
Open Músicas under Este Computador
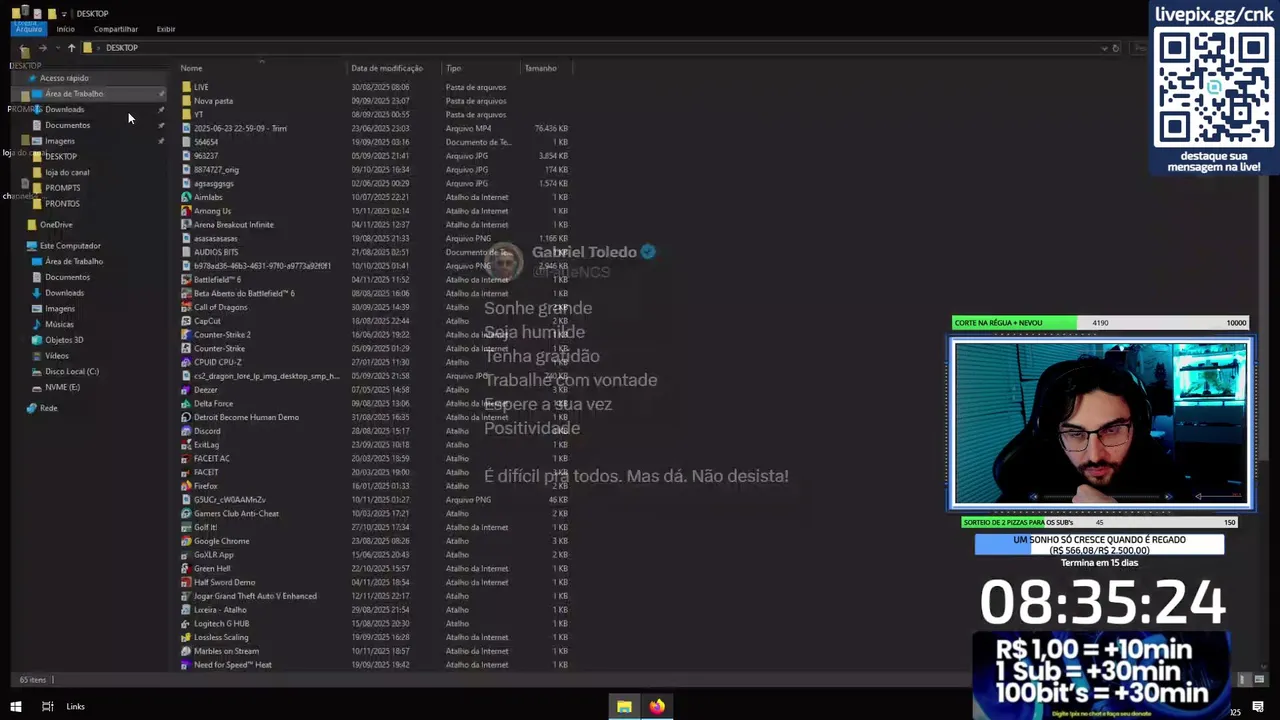[x=59, y=324]
